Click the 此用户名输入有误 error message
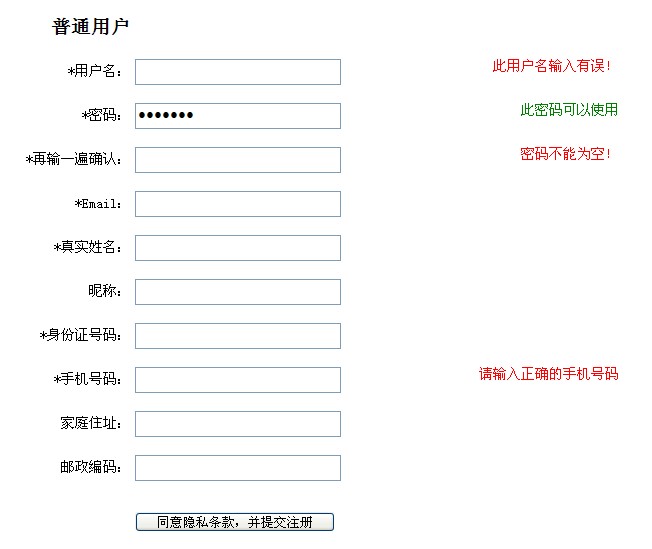 (x=551, y=66)
